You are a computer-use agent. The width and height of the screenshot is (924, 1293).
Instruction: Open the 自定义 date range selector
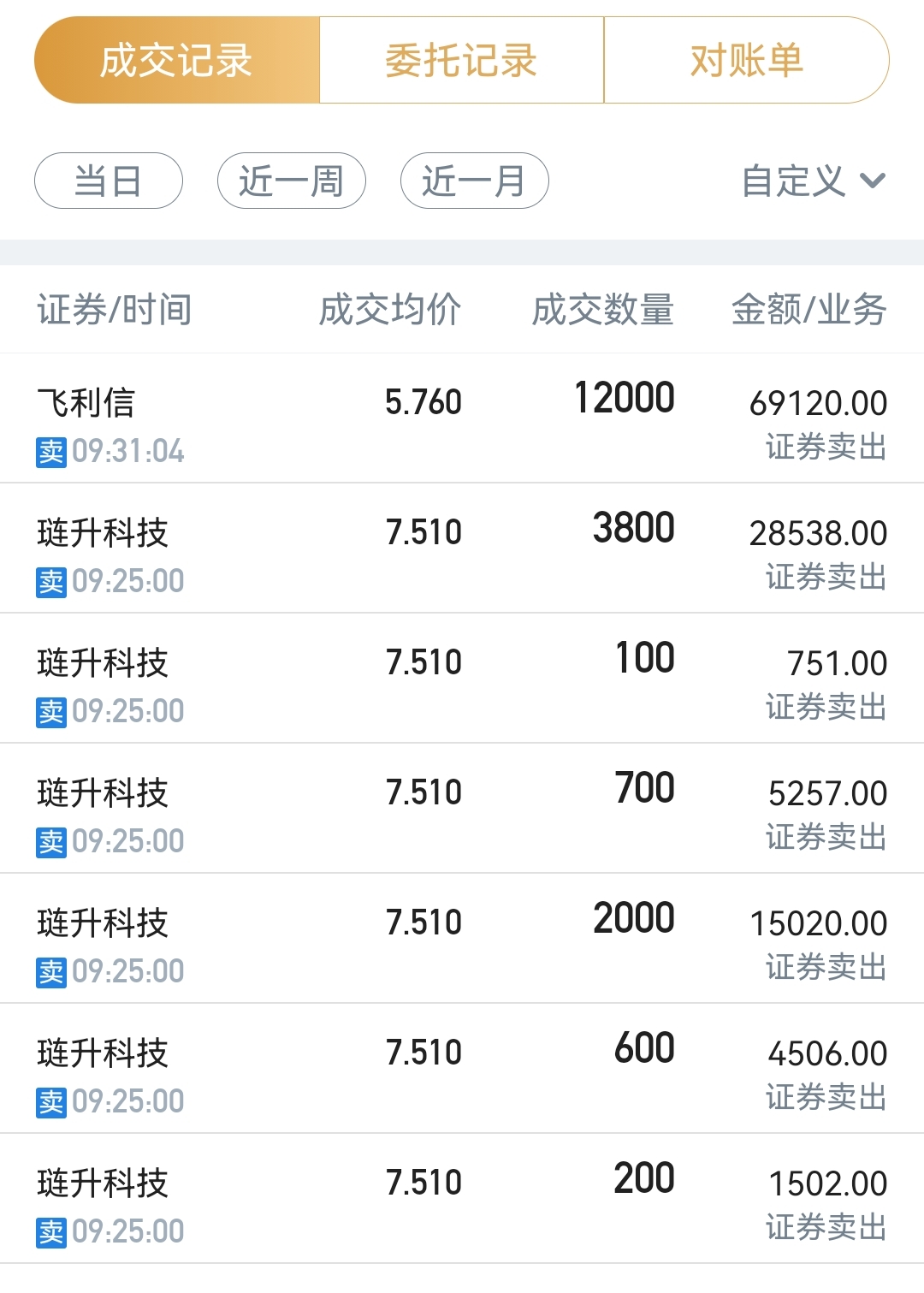814,181
